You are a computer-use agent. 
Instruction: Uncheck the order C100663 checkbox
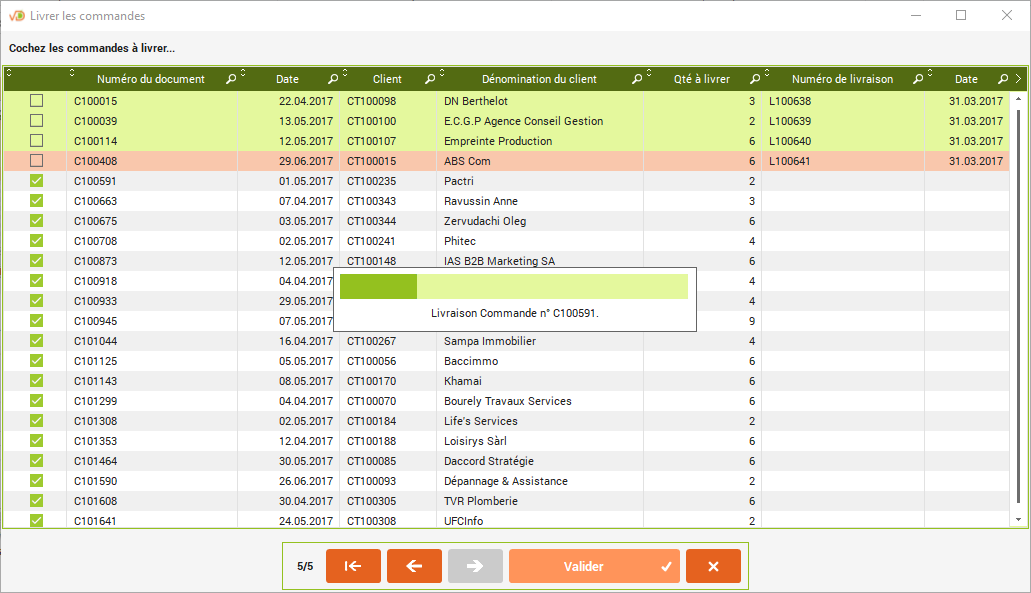[x=37, y=201]
